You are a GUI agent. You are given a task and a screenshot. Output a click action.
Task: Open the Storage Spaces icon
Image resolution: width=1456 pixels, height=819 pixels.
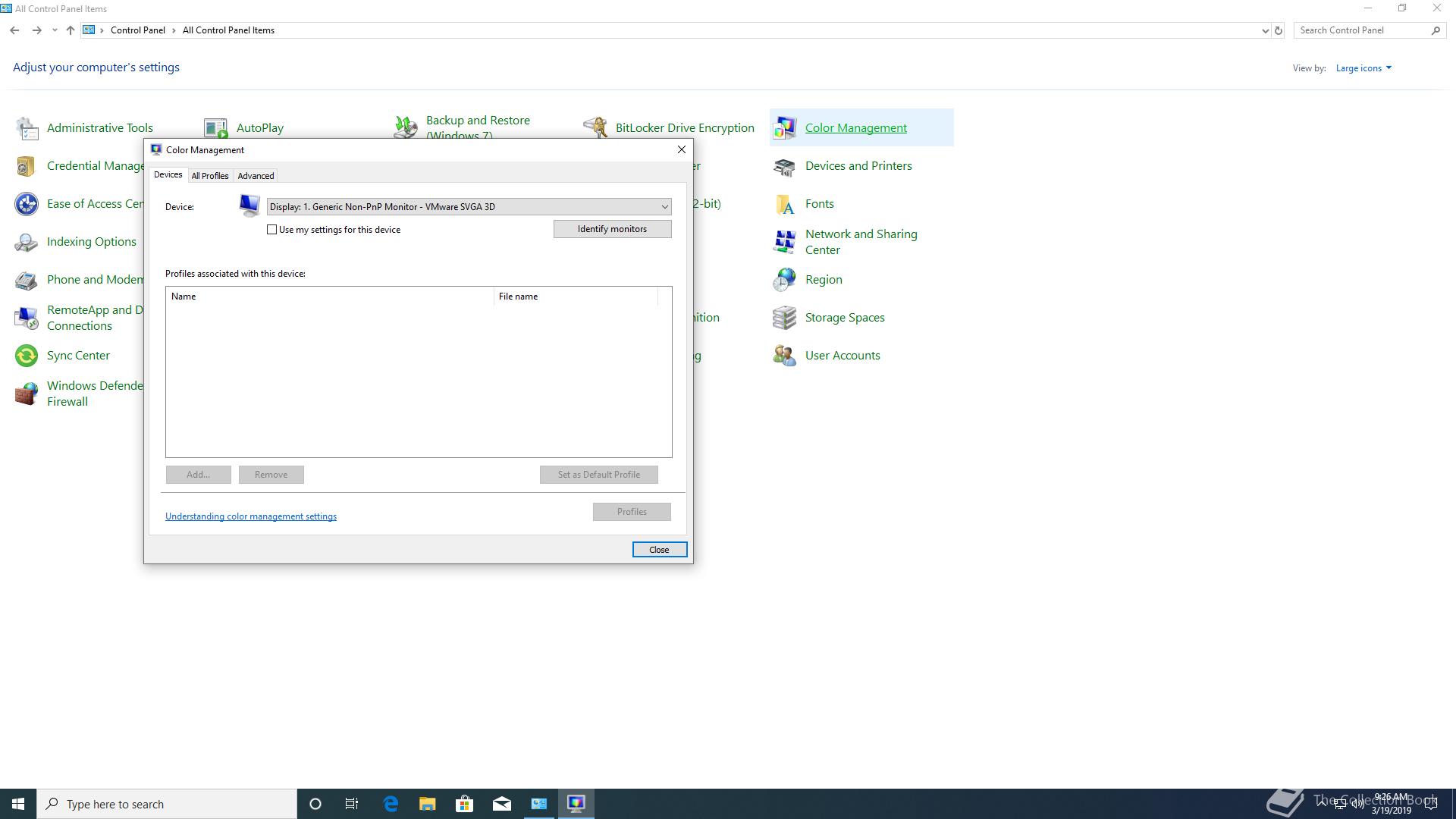(784, 318)
